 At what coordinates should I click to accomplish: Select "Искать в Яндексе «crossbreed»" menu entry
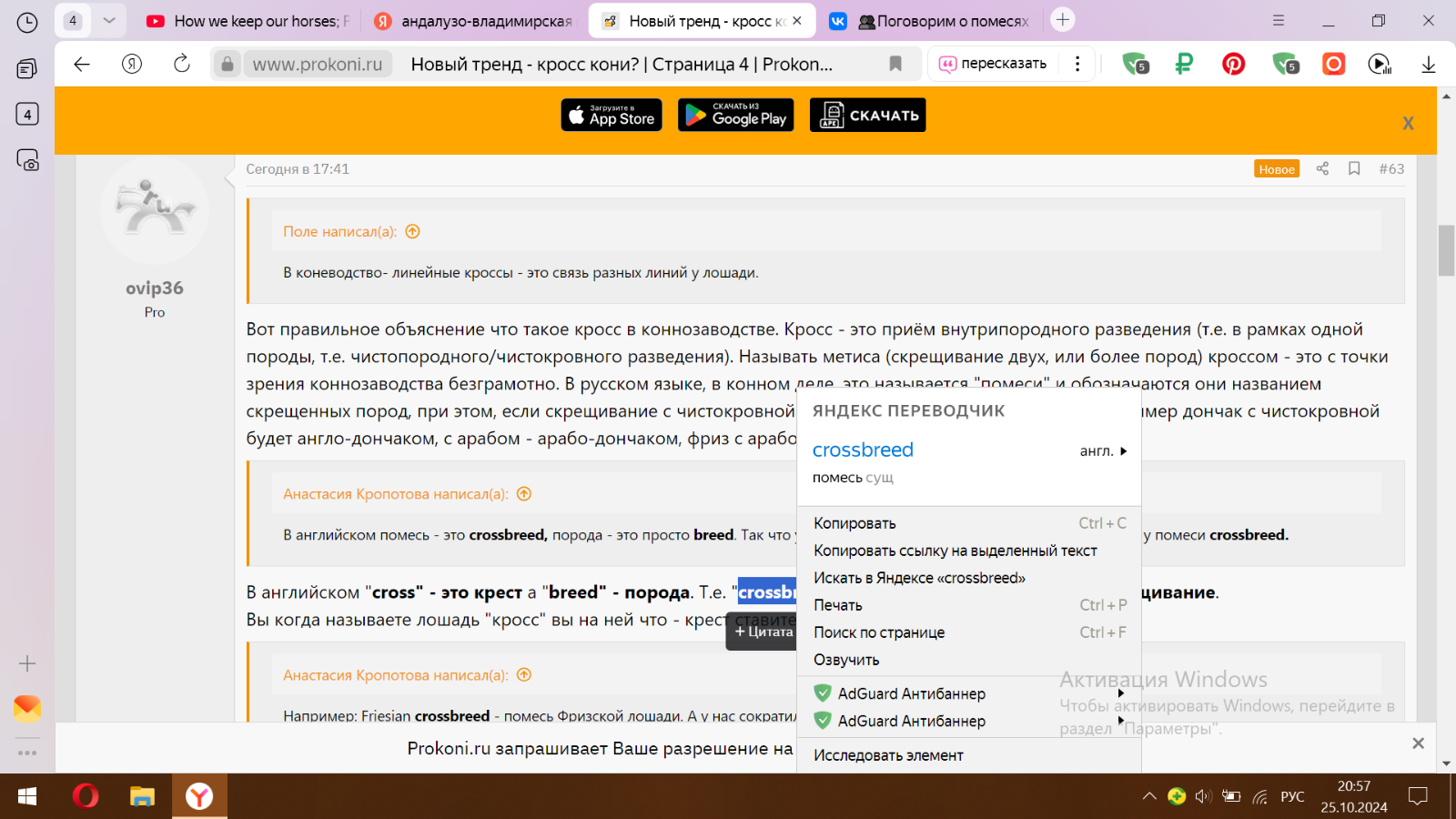pos(919,577)
